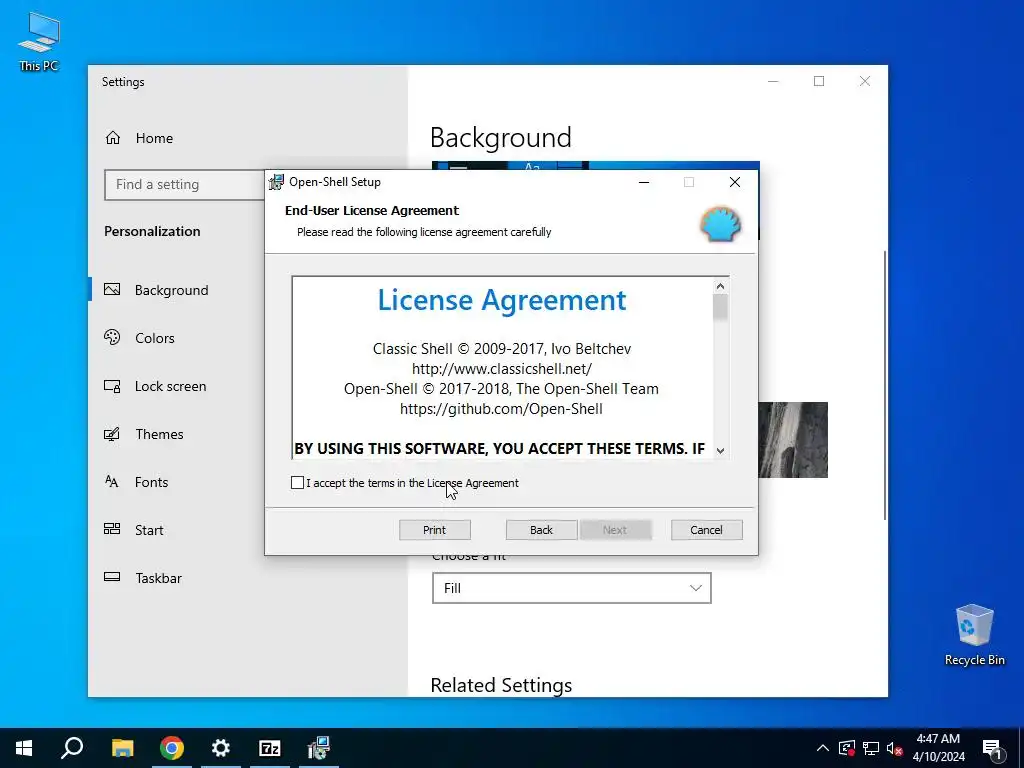Open the This PC desktop icon

(x=39, y=41)
